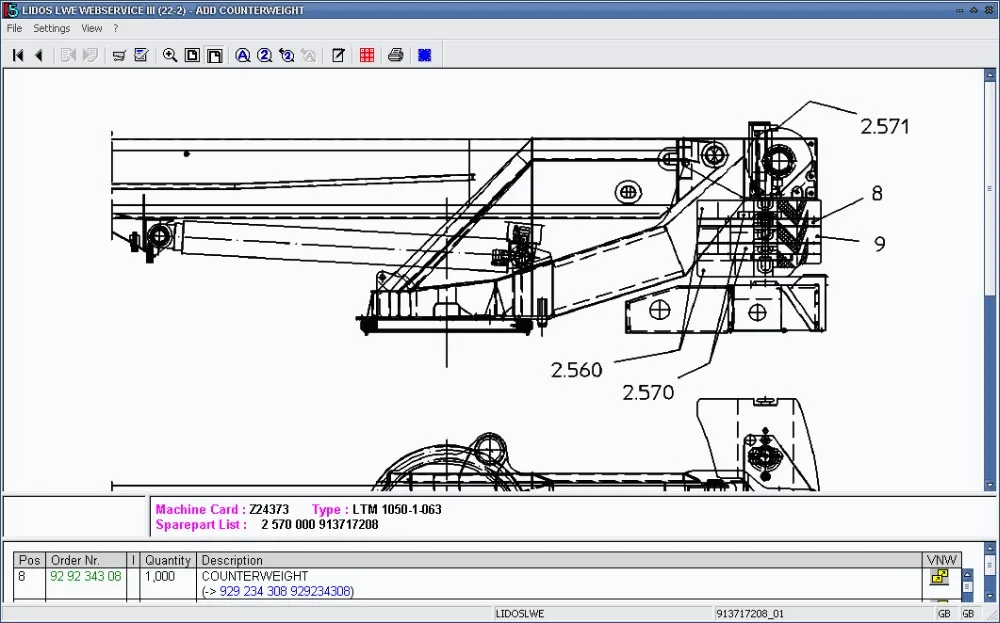Select the circled 2 toolbar icon
The image size is (1000, 623).
click(x=264, y=55)
